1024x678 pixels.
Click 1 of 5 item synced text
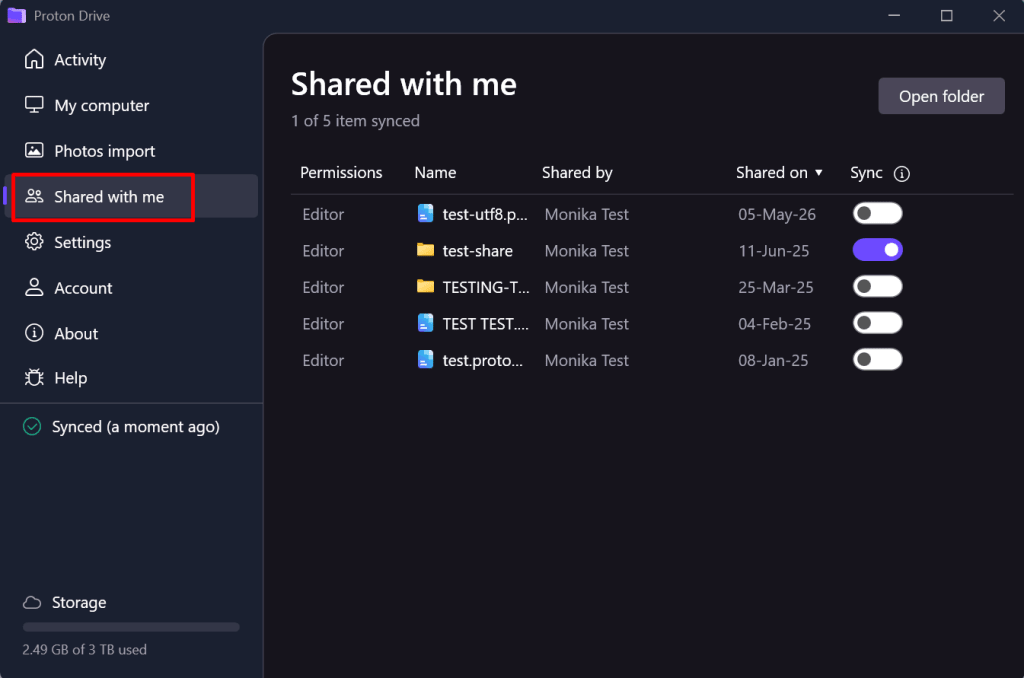pos(355,121)
